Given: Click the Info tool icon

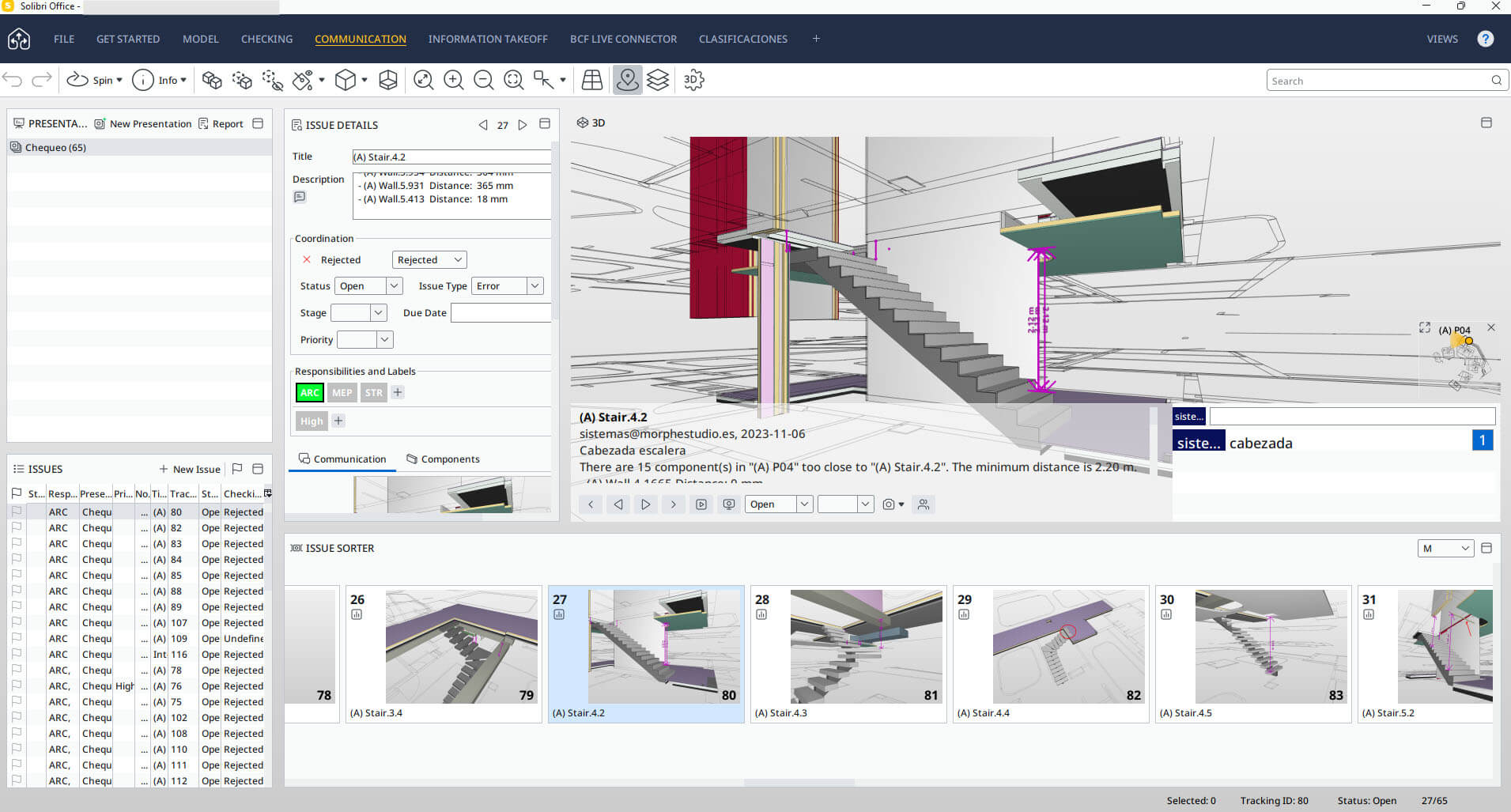Looking at the screenshot, I should pyautogui.click(x=143, y=80).
